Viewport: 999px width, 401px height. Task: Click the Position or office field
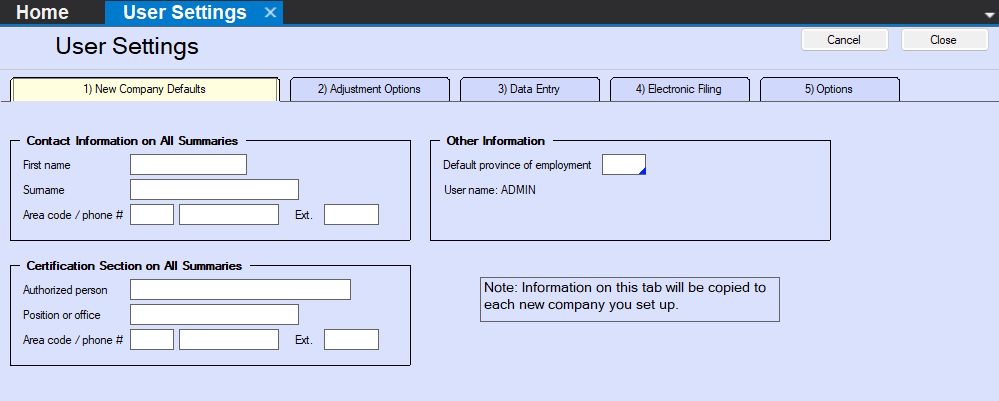(x=214, y=315)
